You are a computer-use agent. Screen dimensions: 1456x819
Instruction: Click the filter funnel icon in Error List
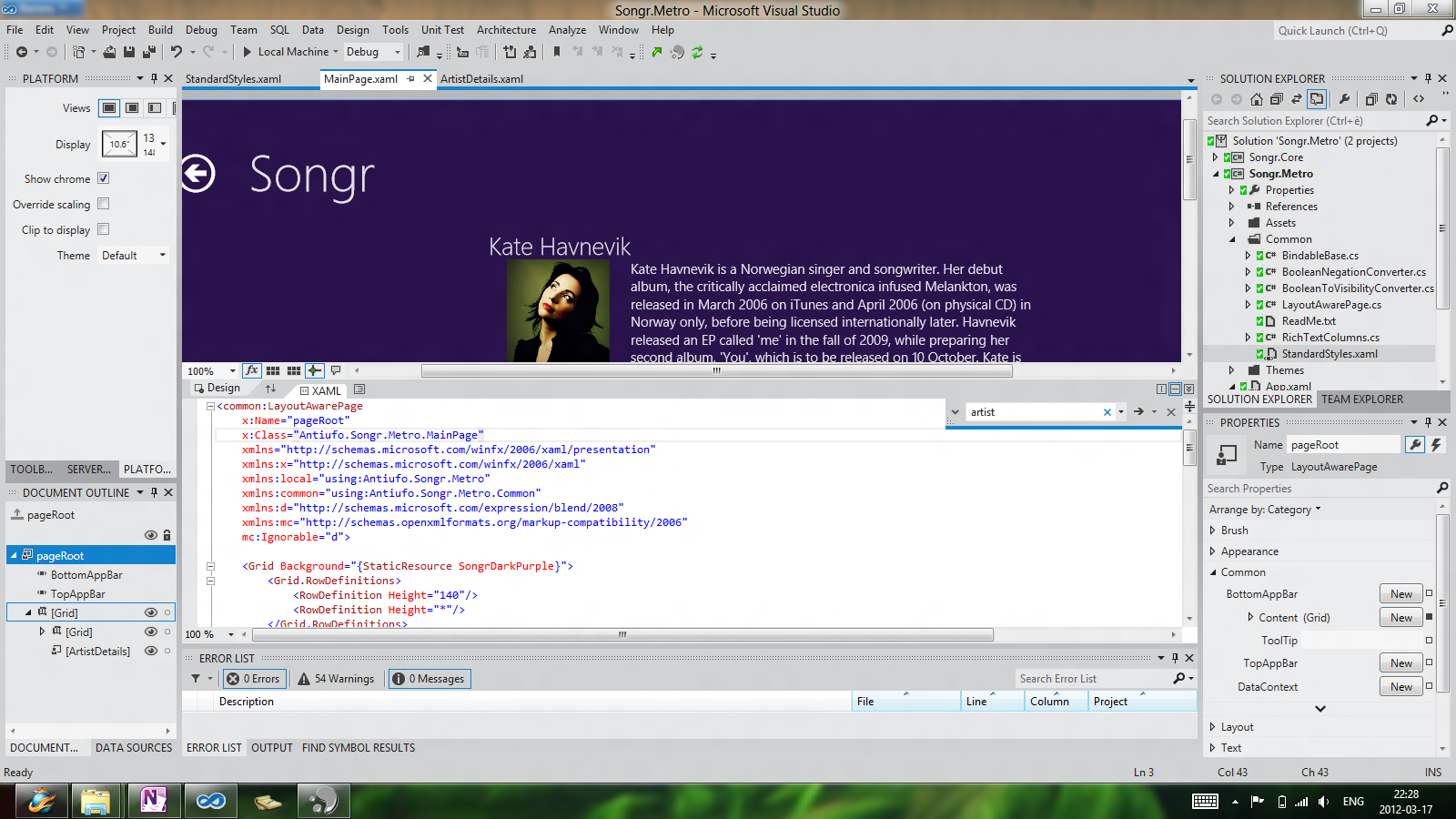[x=196, y=679]
